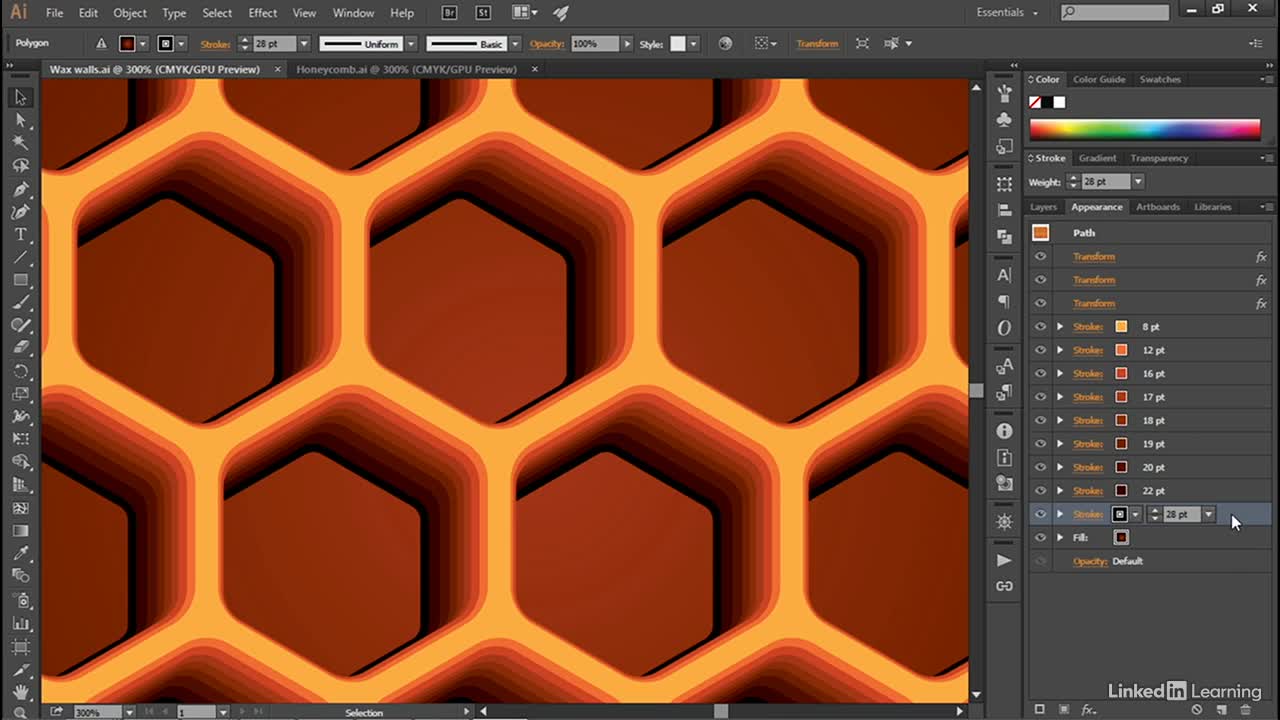1280x720 pixels.
Task: Open the Character panel A icon
Action: 1004,275
